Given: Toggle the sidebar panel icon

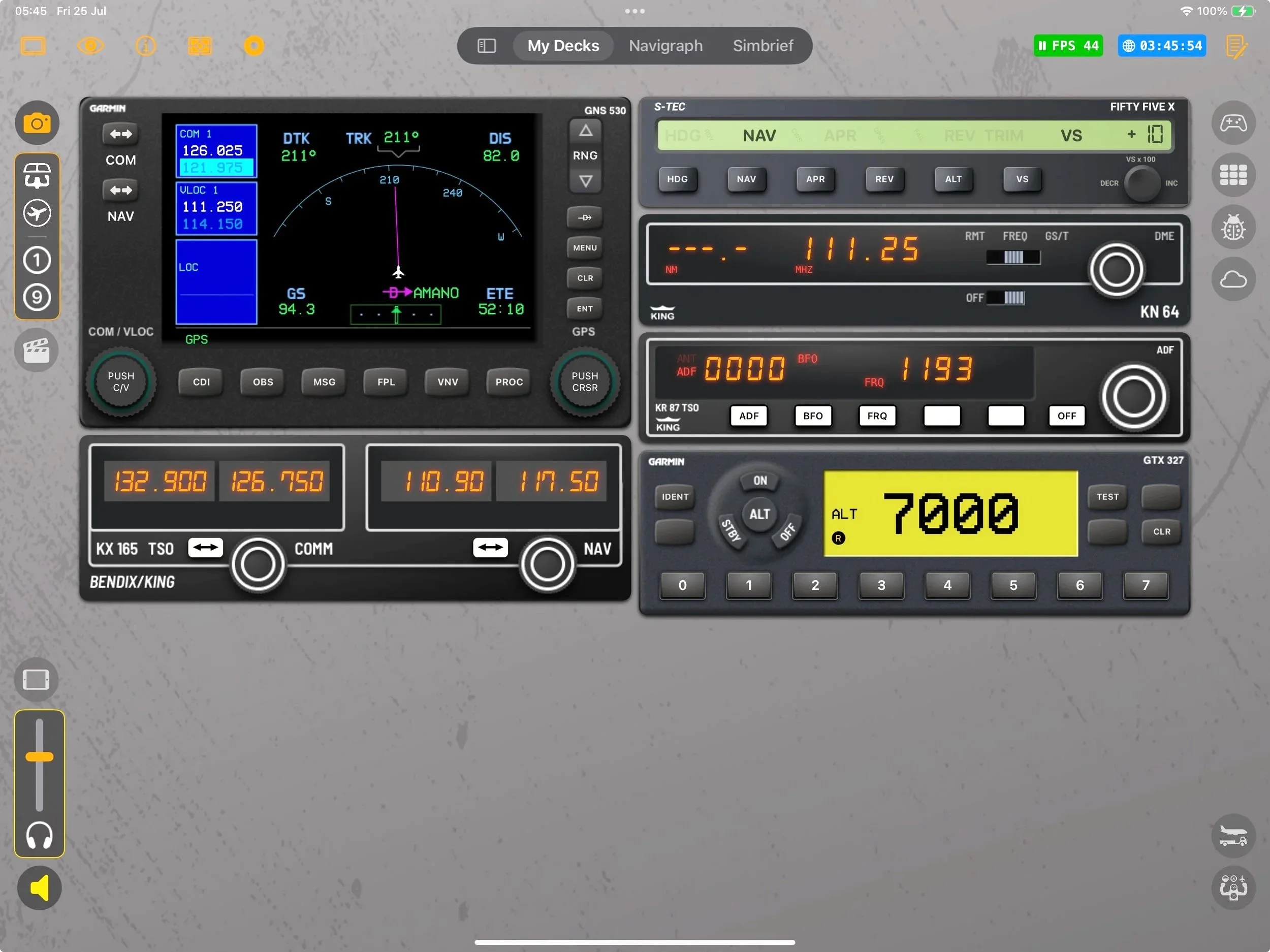Looking at the screenshot, I should click(486, 46).
